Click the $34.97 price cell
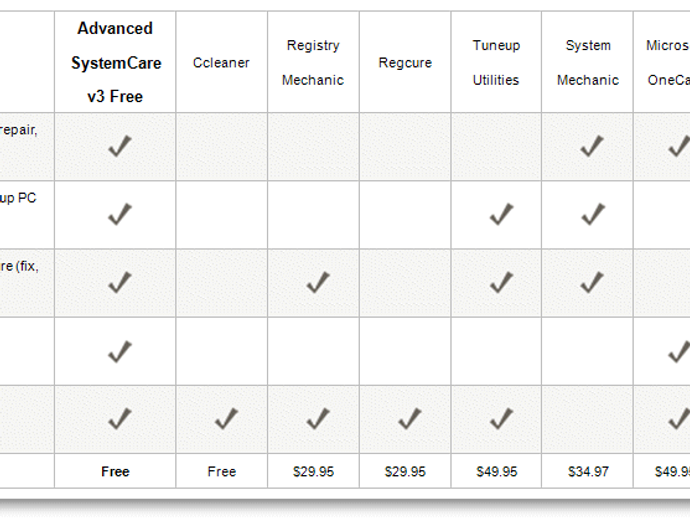 tap(587, 472)
